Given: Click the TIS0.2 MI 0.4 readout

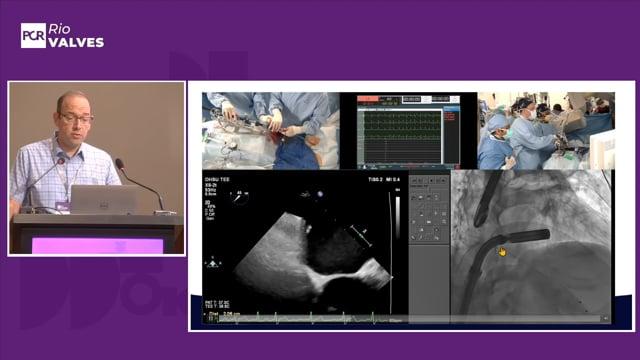Looking at the screenshot, I should coord(384,179).
